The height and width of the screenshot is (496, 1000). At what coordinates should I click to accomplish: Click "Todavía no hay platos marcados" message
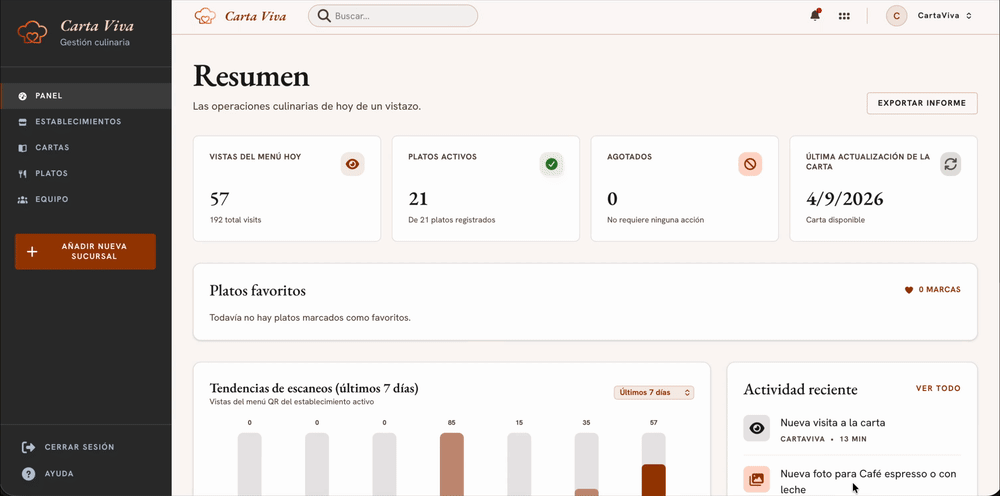[x=310, y=317]
